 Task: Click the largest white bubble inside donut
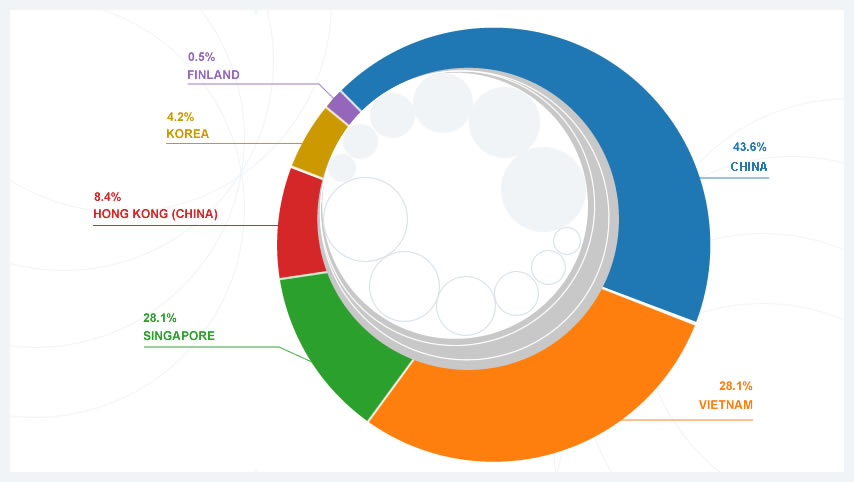pos(364,220)
